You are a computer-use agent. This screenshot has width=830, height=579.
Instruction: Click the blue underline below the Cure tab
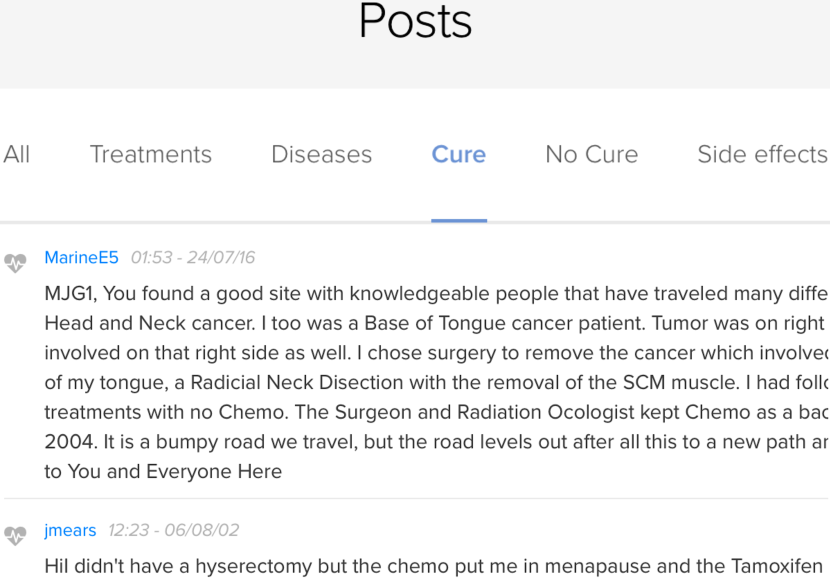tap(459, 220)
